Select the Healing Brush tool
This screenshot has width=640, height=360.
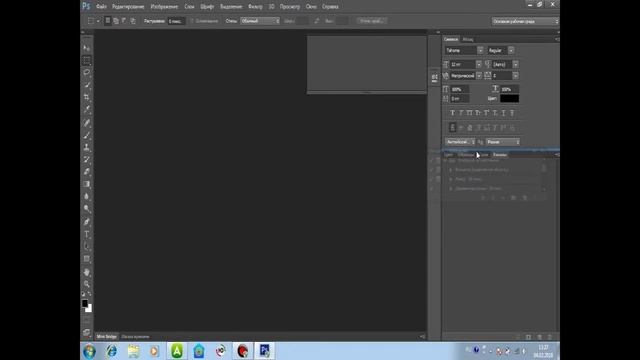[x=87, y=123]
